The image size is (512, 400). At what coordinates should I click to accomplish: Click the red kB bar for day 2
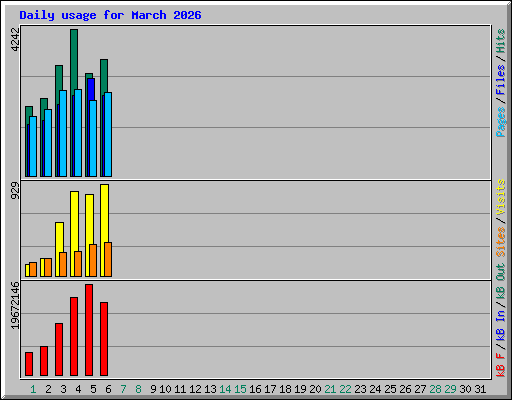(x=44, y=361)
